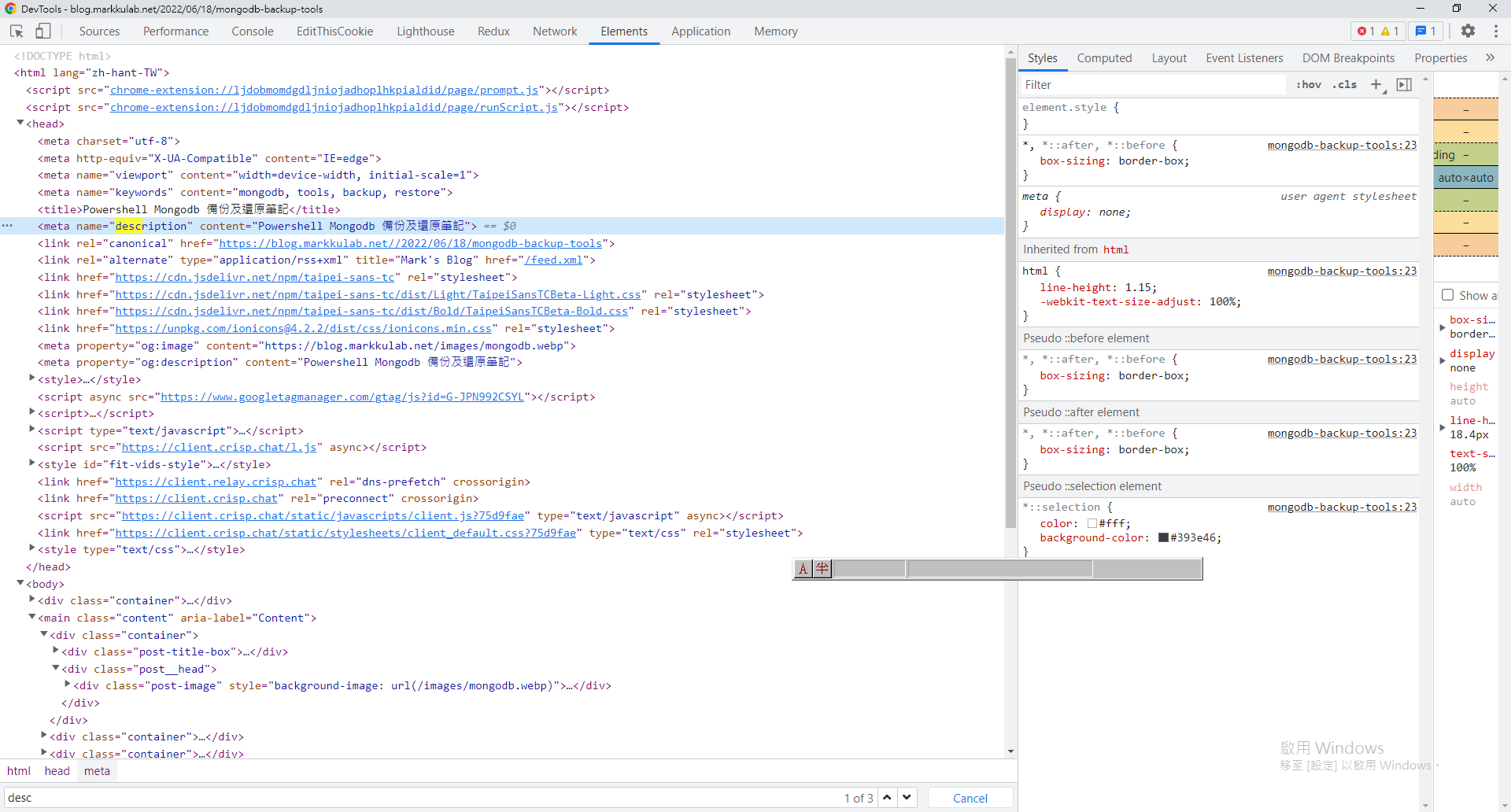
Task: Toggle the computed styles sidebar icon
Action: [1404, 85]
